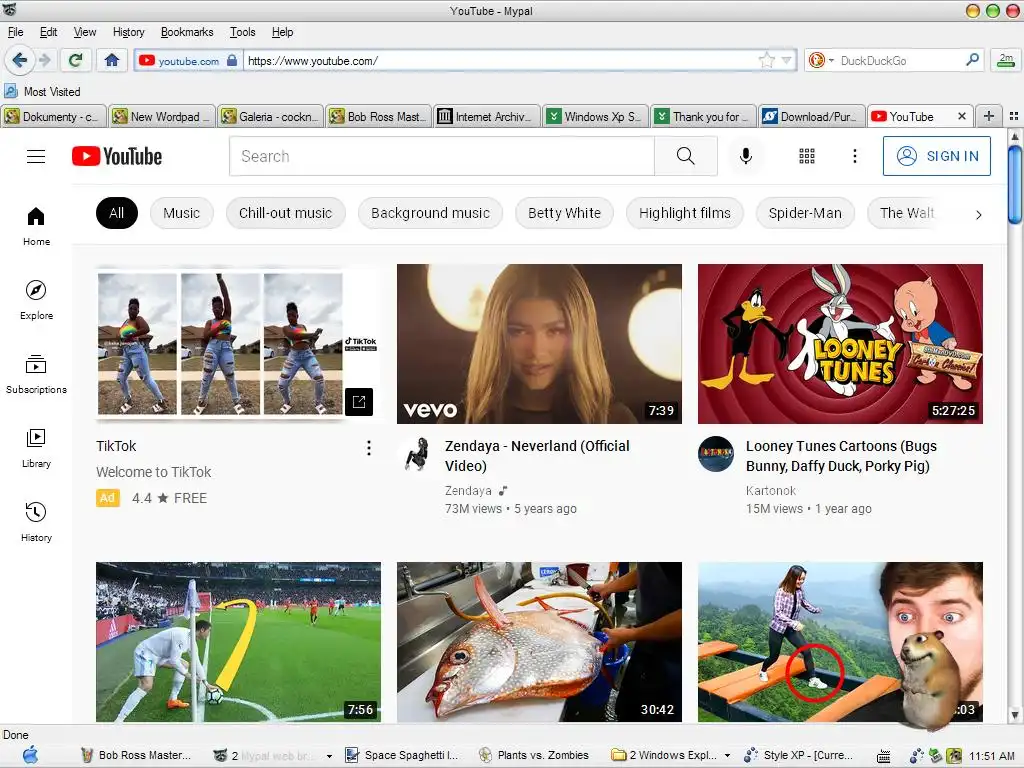This screenshot has width=1024, height=768.
Task: Open the URL history dropdown arrow
Action: tap(787, 61)
